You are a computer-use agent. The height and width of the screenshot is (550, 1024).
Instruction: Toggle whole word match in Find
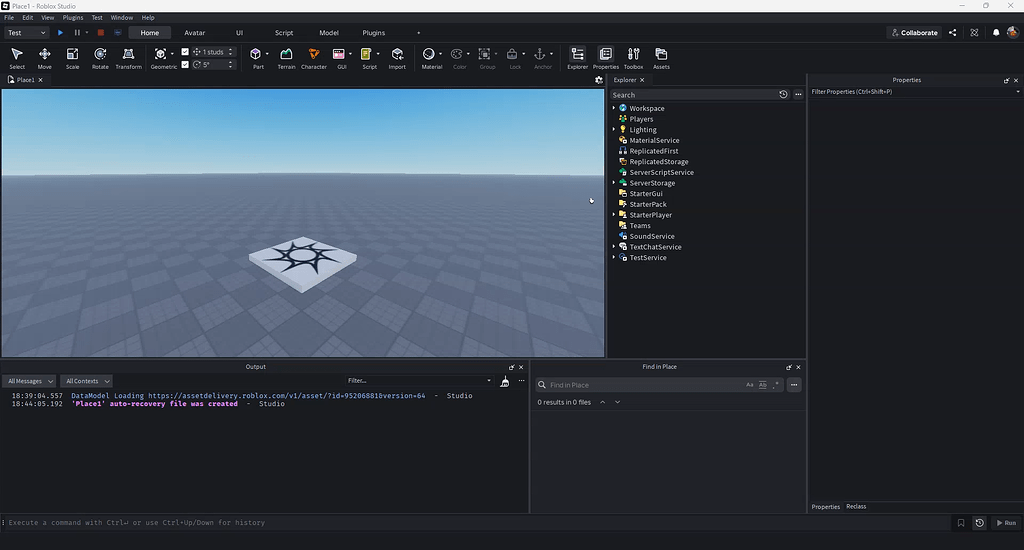pyautogui.click(x=762, y=385)
